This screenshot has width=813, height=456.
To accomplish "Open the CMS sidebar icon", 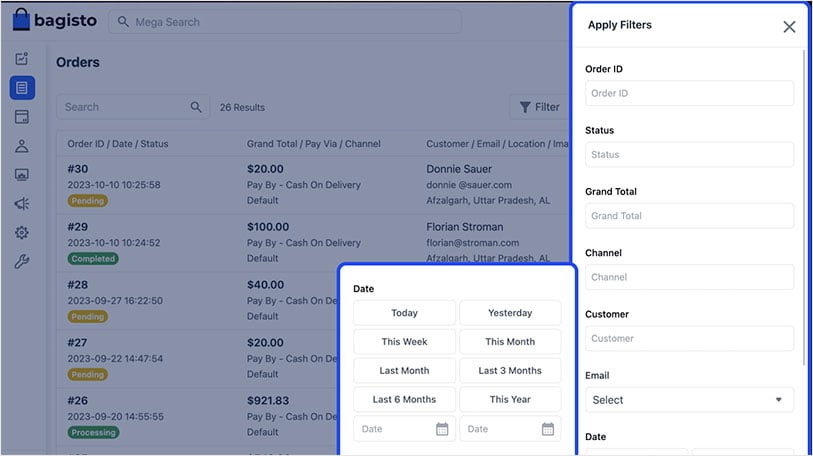I will click(22, 175).
